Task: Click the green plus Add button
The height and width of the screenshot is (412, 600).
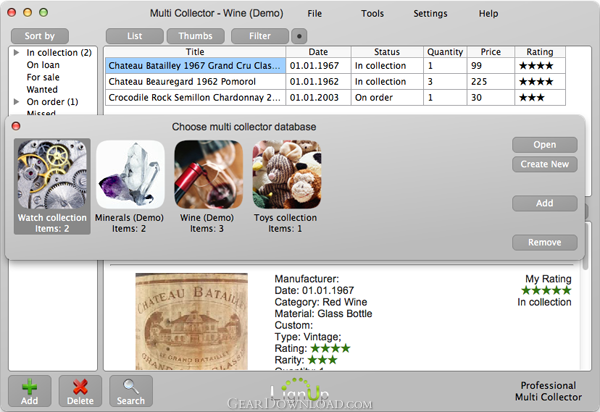Action: (30, 391)
